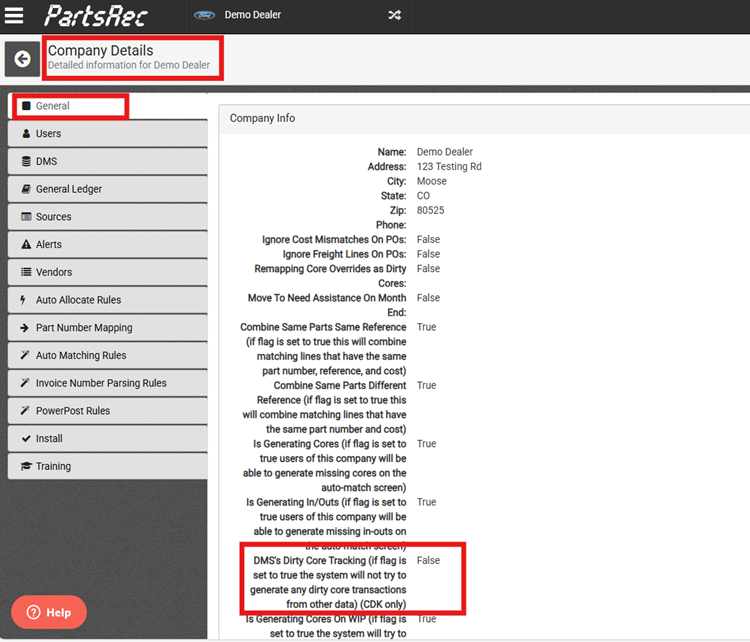Click the shuffle switch-dealer icon

pyautogui.click(x=394, y=15)
